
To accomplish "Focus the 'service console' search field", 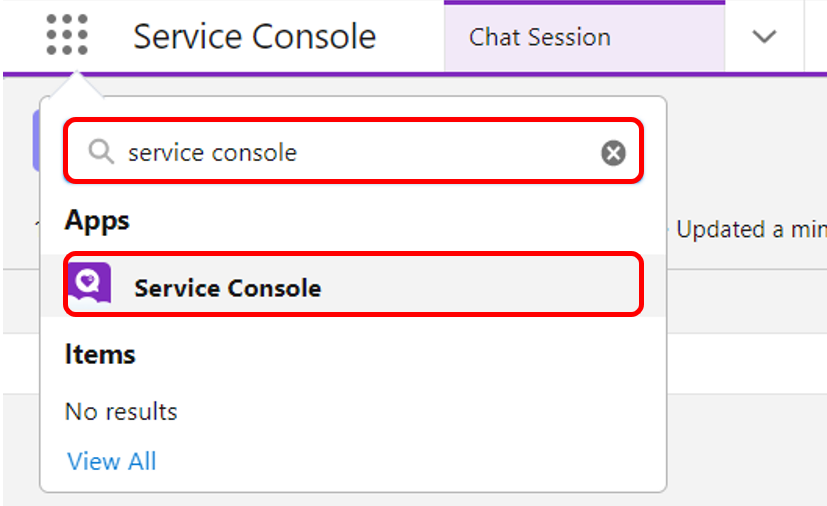I will tap(350, 152).
